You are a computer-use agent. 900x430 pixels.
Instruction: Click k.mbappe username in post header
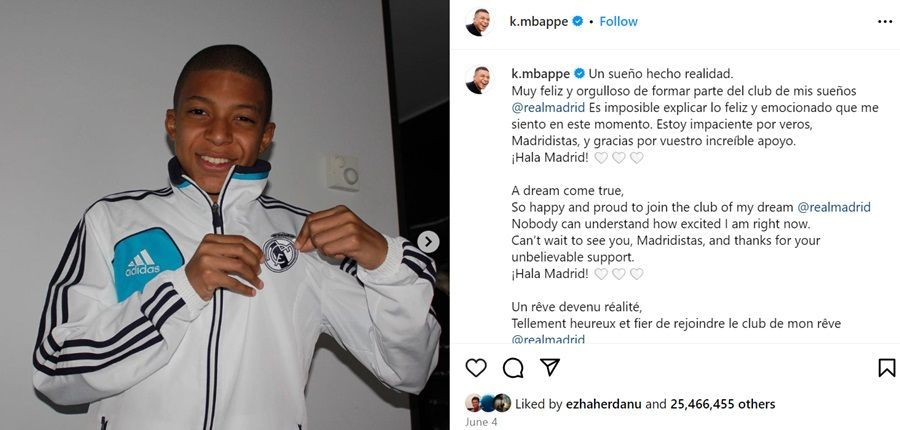pyautogui.click(x=539, y=22)
